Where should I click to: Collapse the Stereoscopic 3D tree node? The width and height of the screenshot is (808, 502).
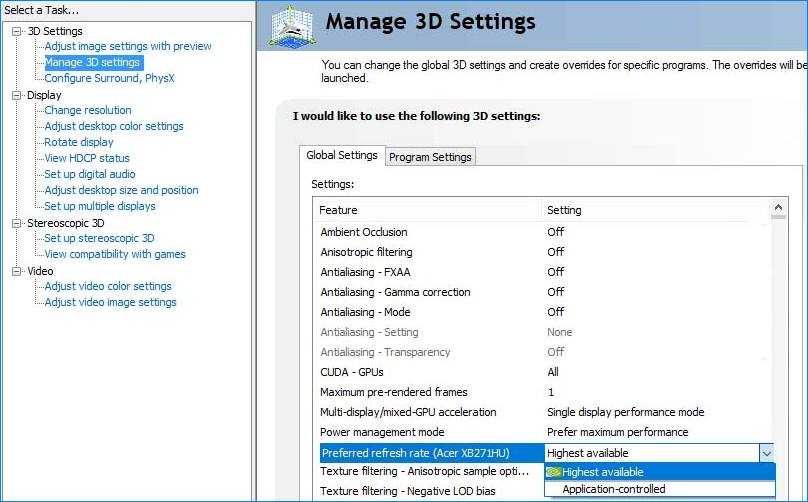tap(17, 223)
